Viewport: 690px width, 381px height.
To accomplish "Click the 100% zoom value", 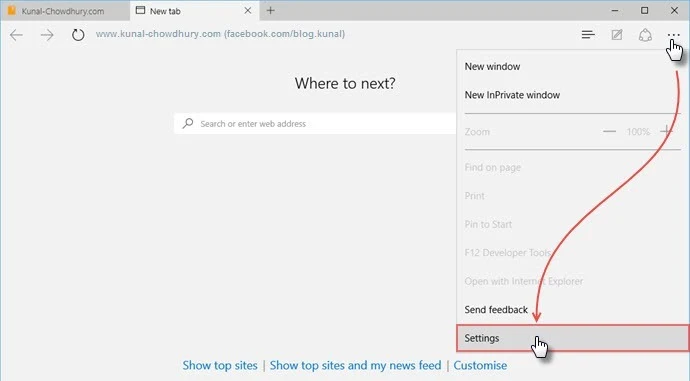I will coord(638,132).
